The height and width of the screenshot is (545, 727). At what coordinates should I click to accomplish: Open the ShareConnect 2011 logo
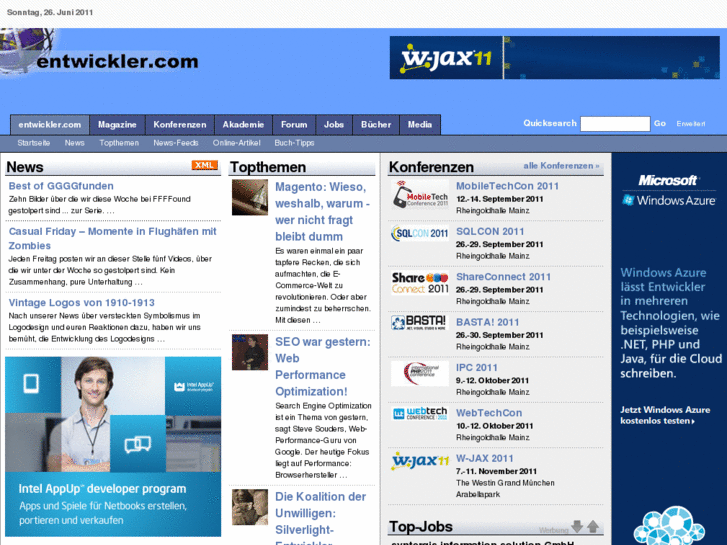point(420,282)
